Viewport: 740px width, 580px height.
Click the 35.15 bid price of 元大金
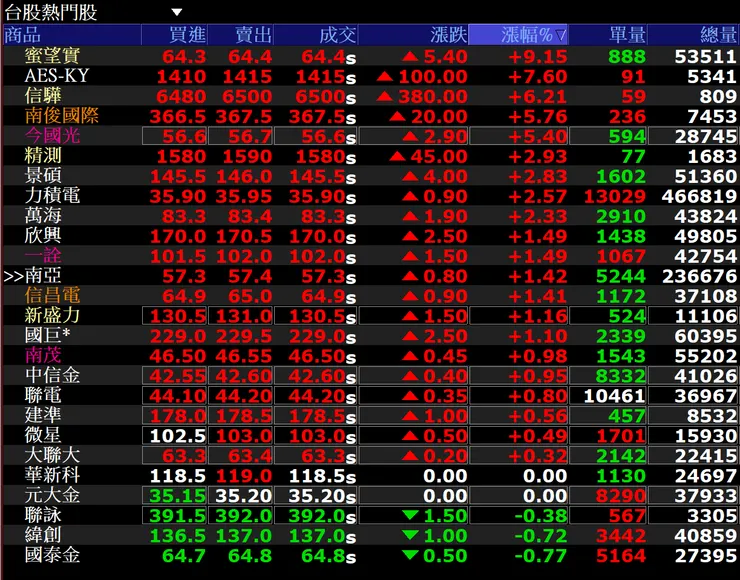(x=178, y=496)
